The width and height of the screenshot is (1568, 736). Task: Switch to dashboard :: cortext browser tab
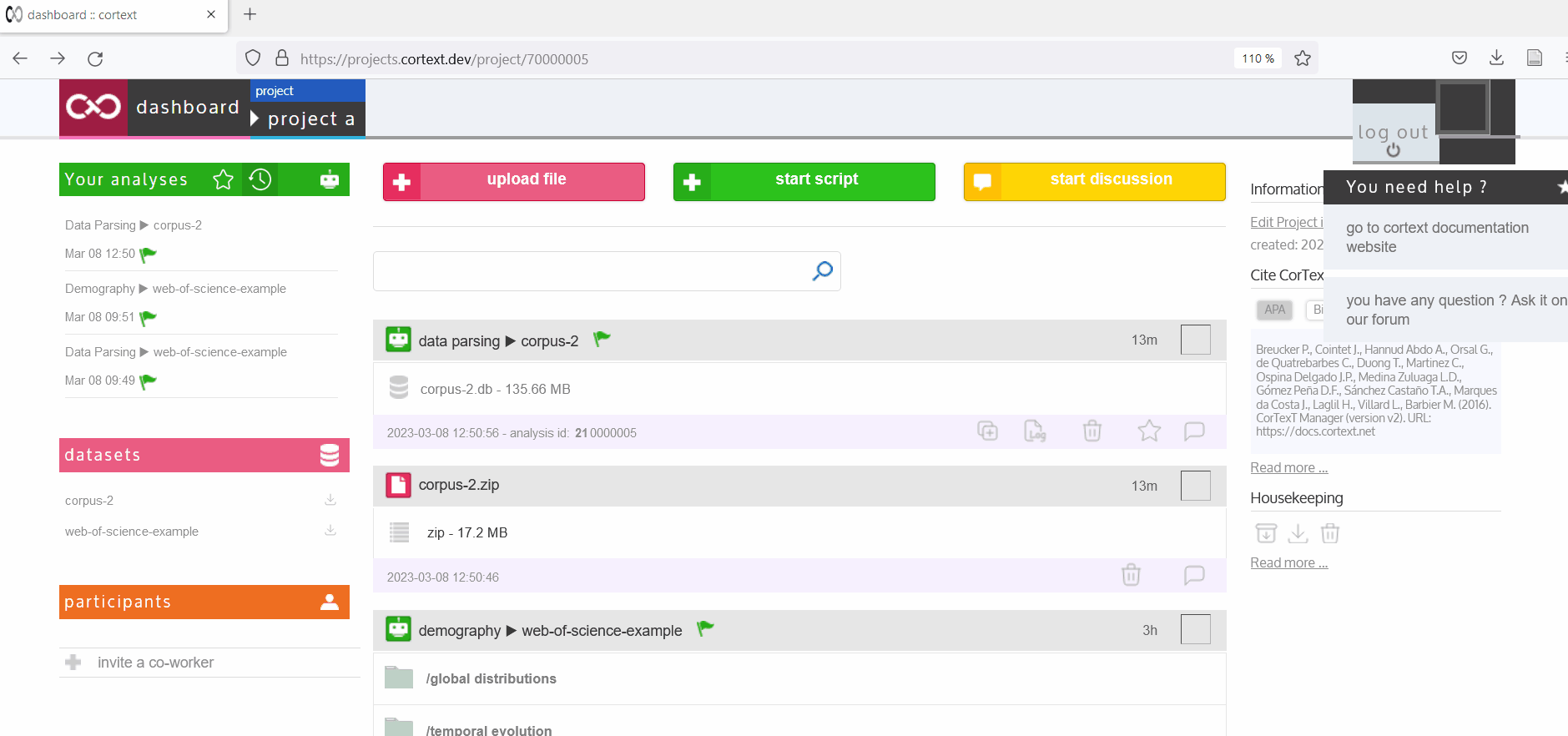coord(113,15)
